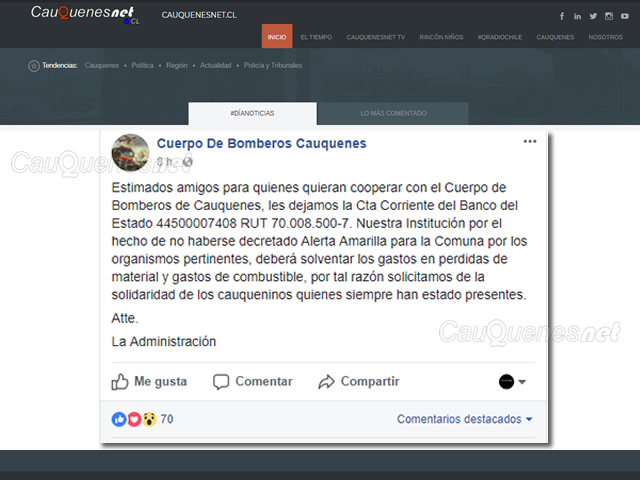Click the Comentar speech bubble button
The image size is (640, 480).
pyautogui.click(x=253, y=382)
